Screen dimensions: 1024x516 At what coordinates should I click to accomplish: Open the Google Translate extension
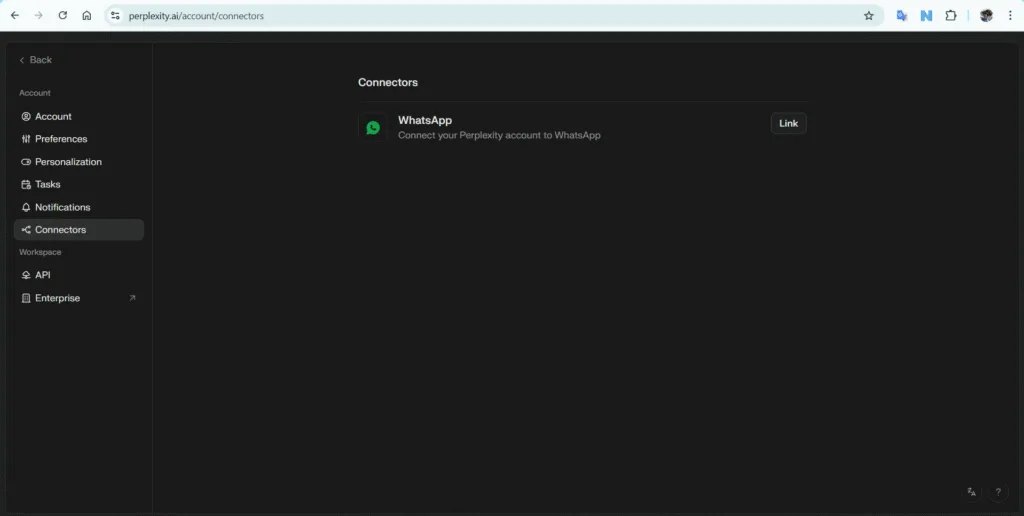click(x=902, y=16)
